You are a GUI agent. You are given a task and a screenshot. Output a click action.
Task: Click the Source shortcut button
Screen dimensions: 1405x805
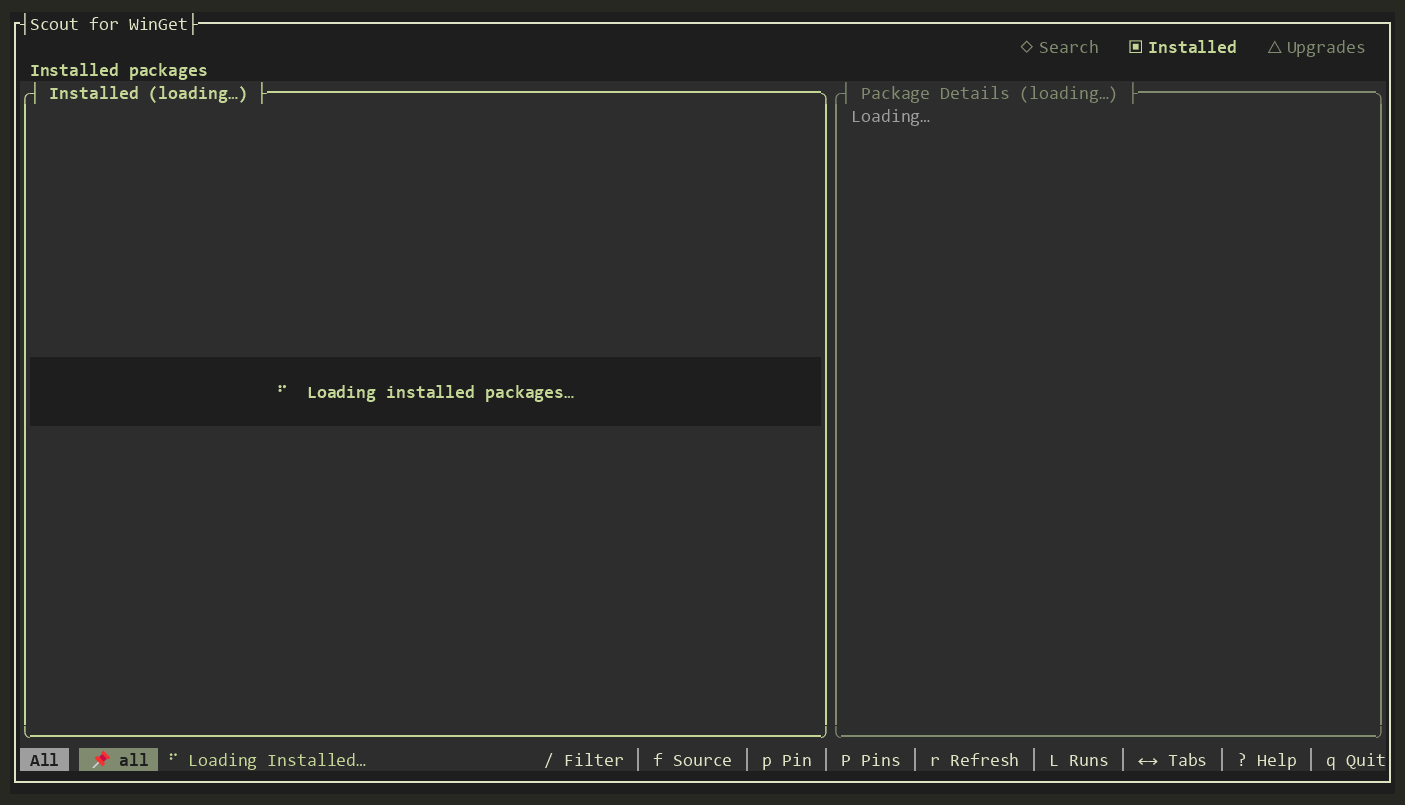692,760
